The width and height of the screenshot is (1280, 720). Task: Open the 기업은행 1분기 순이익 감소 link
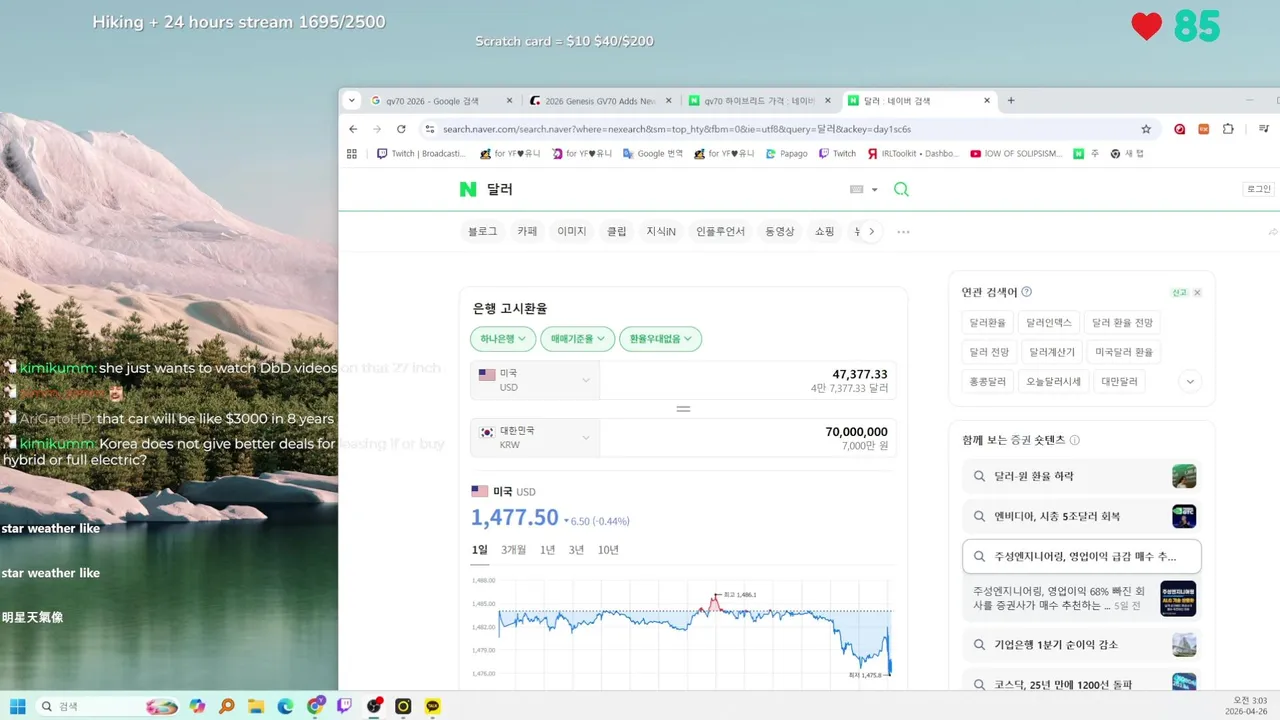[x=1081, y=645]
